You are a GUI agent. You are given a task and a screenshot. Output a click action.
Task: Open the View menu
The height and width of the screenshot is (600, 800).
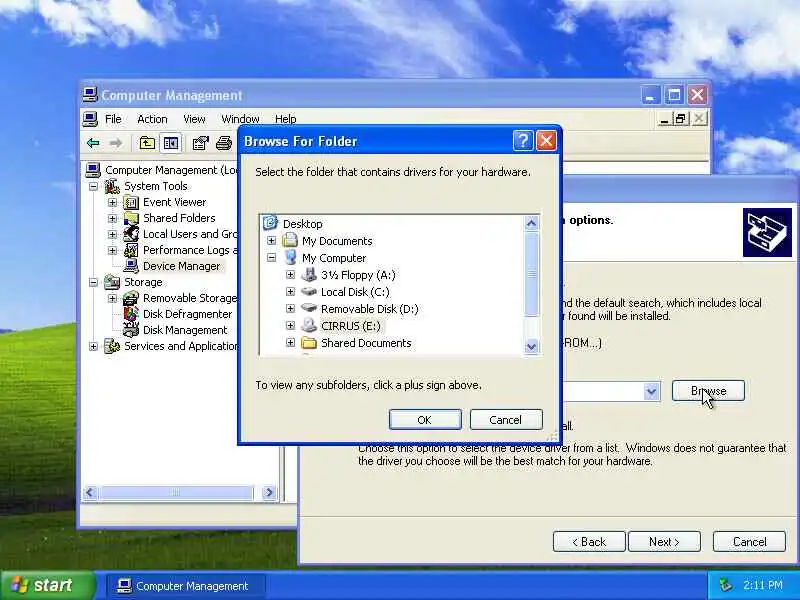point(194,119)
